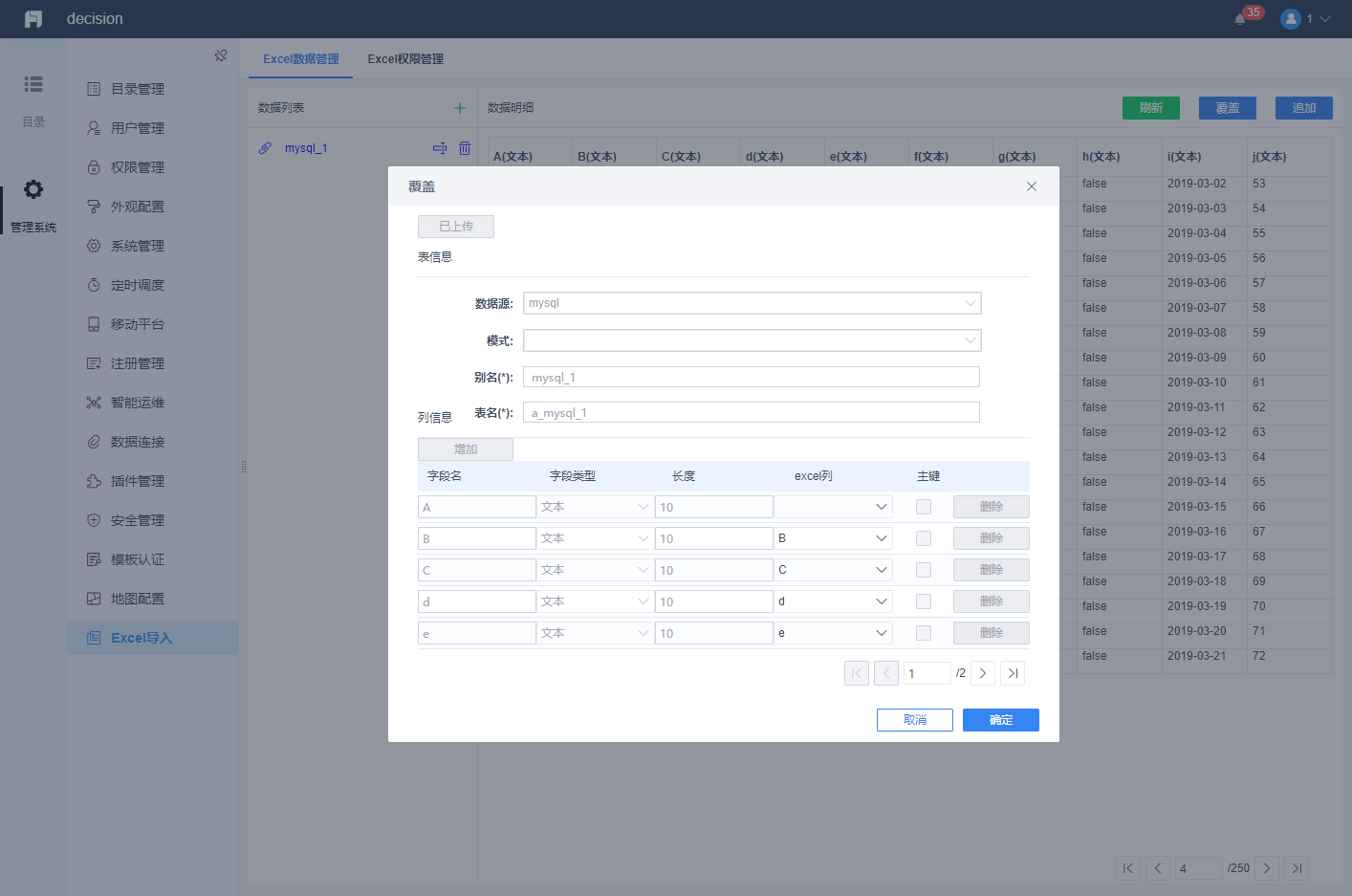Image resolution: width=1352 pixels, height=896 pixels.
Task: Click the 别名 alias input field
Action: tap(752, 377)
